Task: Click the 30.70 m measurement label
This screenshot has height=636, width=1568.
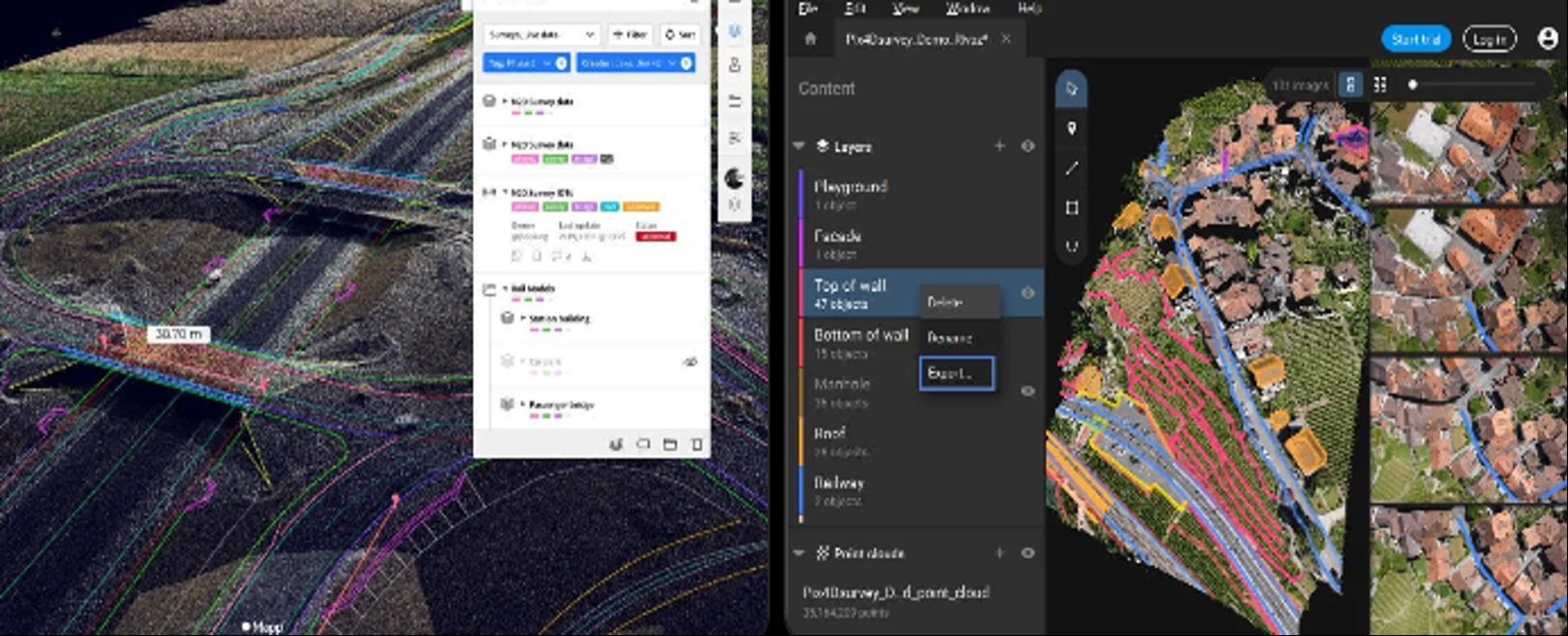Action: pos(178,333)
